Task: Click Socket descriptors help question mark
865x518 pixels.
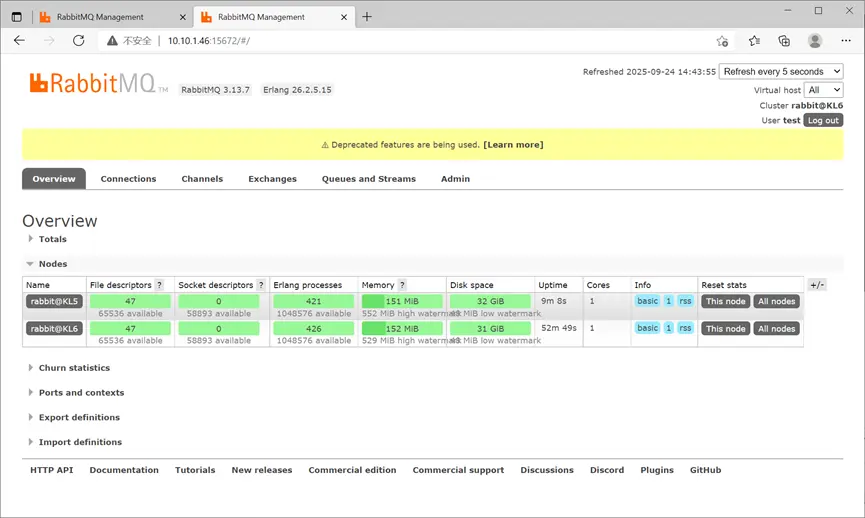Action: click(x=261, y=285)
